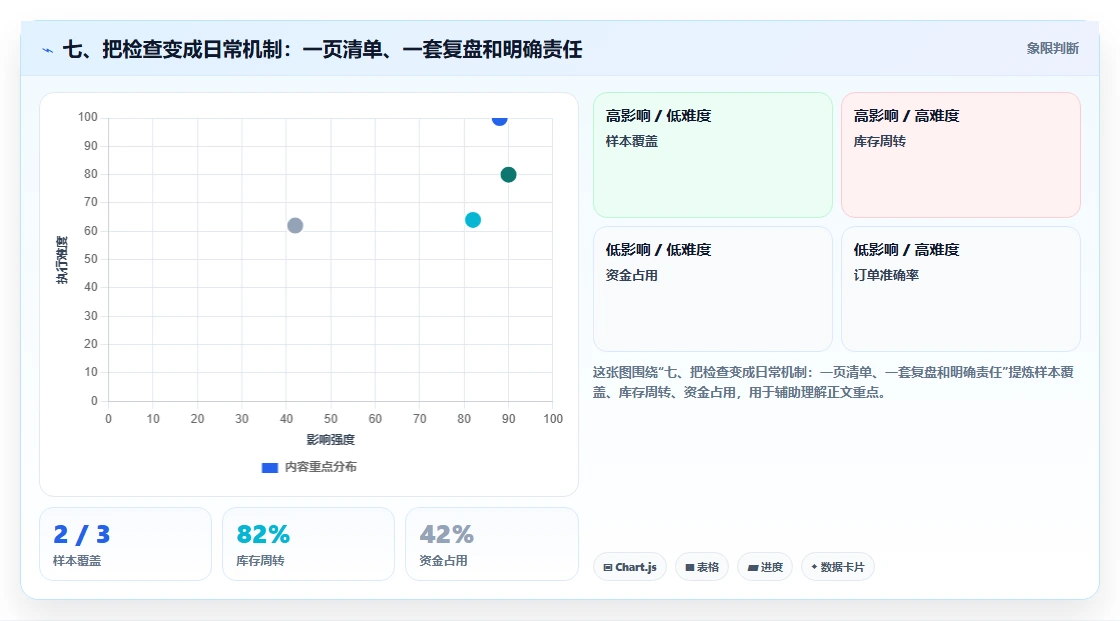
Task: Click the 库存周转 text in pink card
Action: click(x=879, y=141)
